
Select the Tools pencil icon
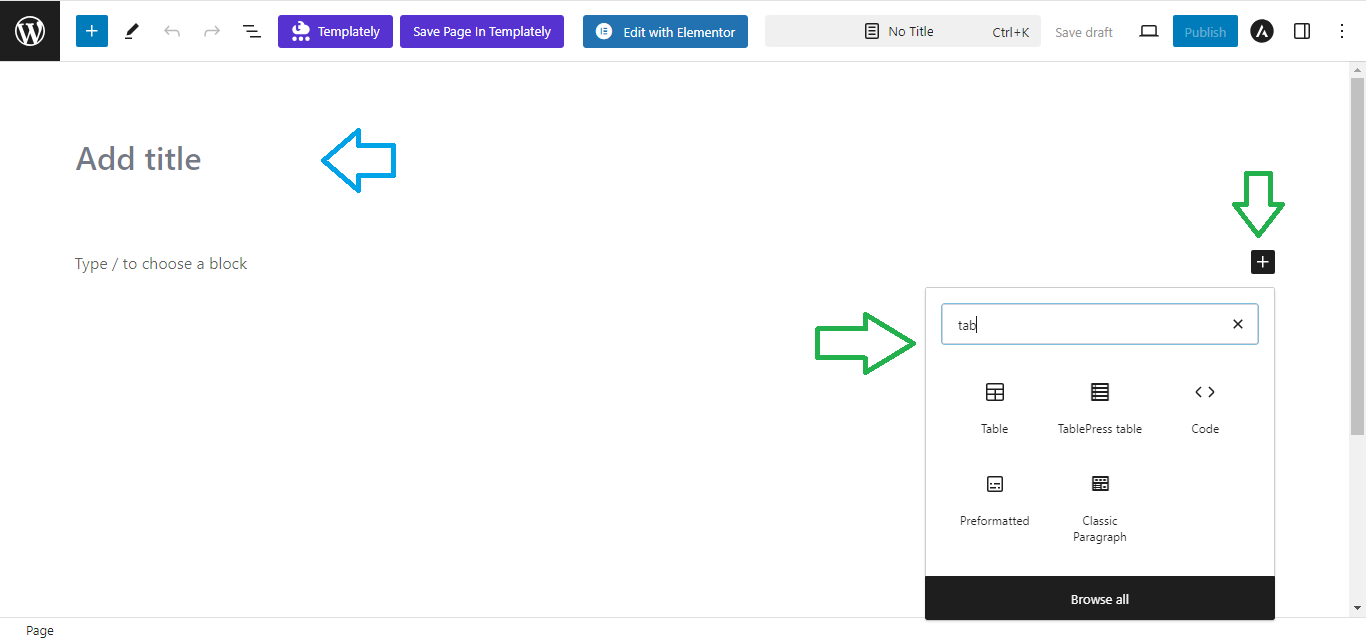pyautogui.click(x=132, y=31)
